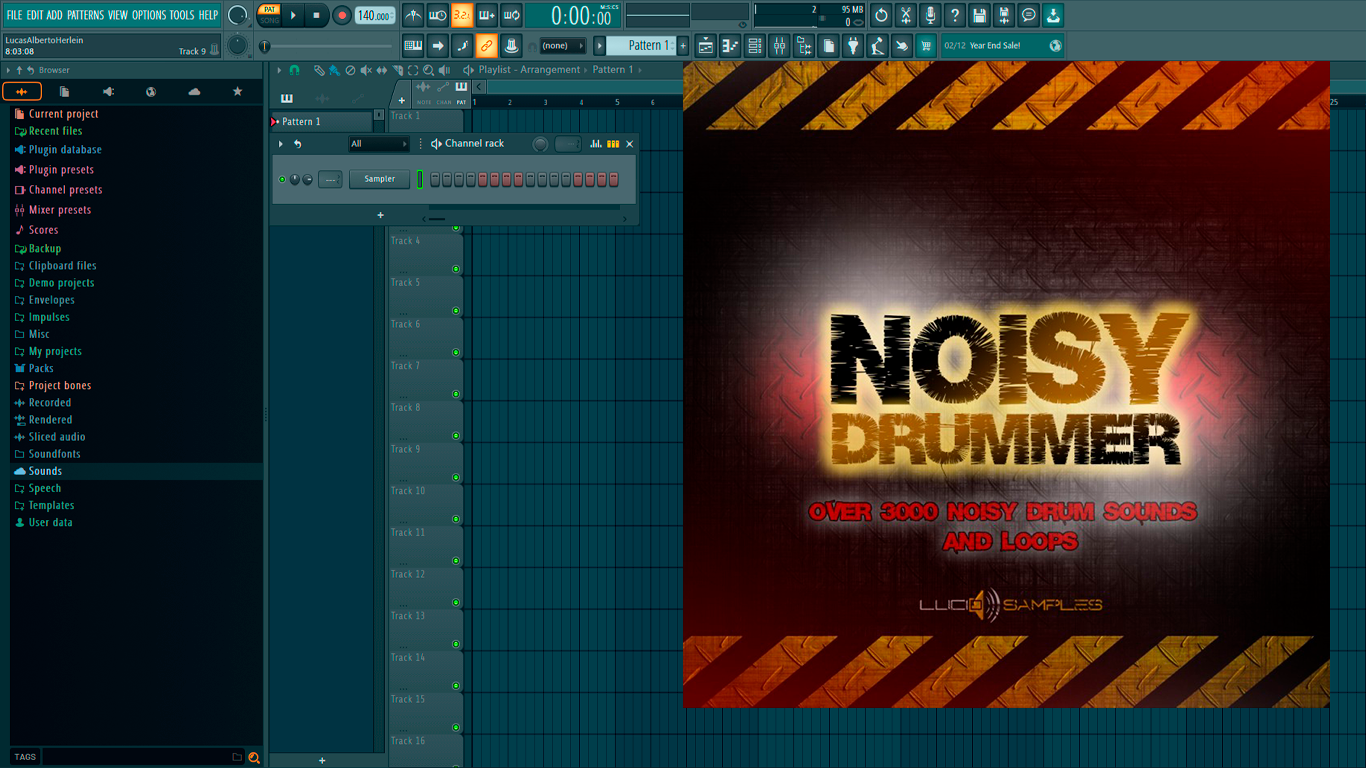Screen dimensions: 1366x768
Task: Open the TOOLS menu
Action: 182,15
